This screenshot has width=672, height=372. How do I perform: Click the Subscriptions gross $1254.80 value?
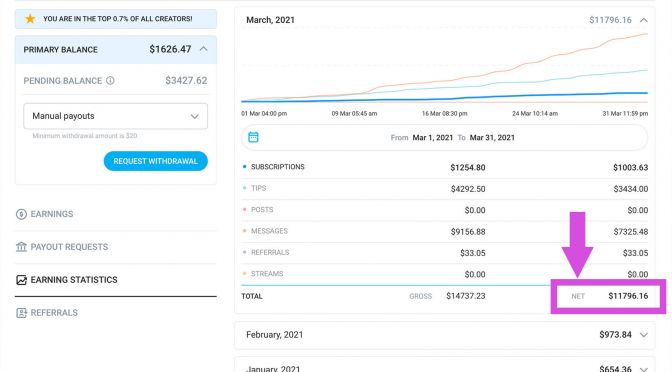click(468, 168)
